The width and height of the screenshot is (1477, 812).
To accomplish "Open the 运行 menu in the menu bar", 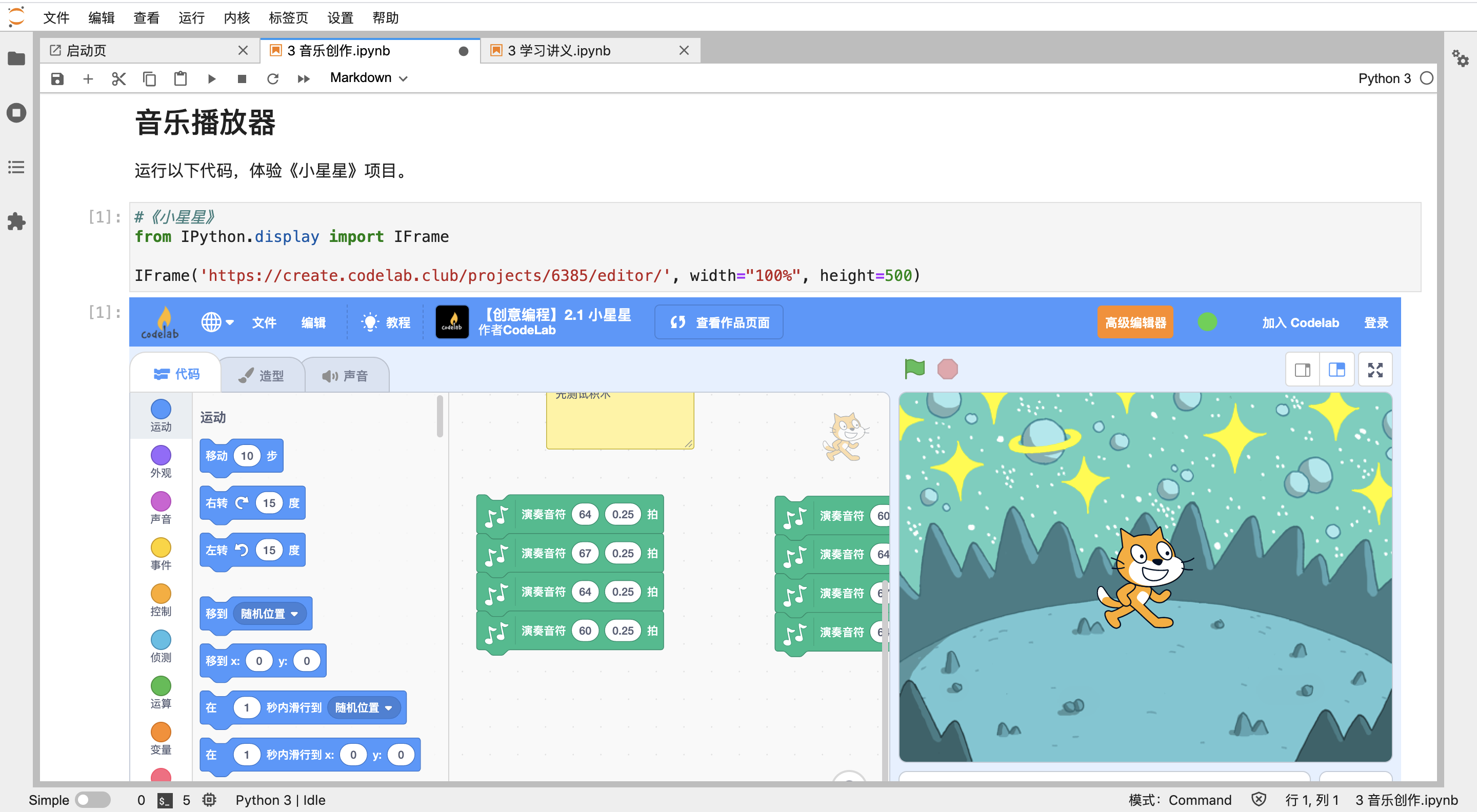I will (x=191, y=18).
